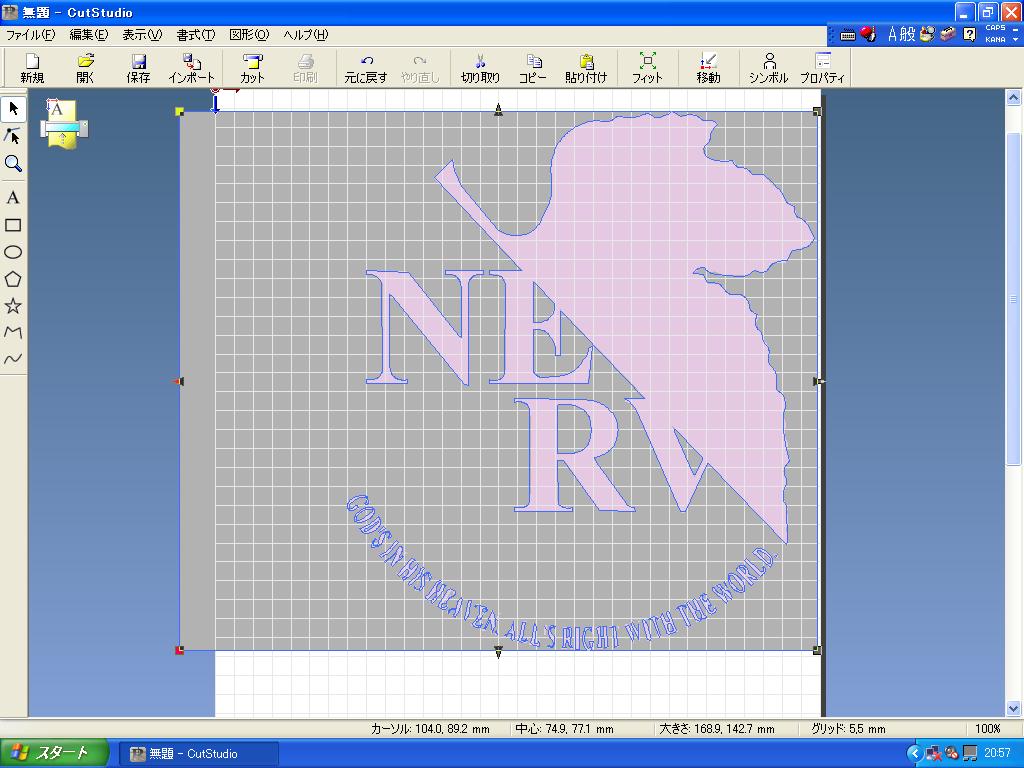Copy the selection with the コピー icon
The height and width of the screenshot is (768, 1024).
tap(533, 68)
